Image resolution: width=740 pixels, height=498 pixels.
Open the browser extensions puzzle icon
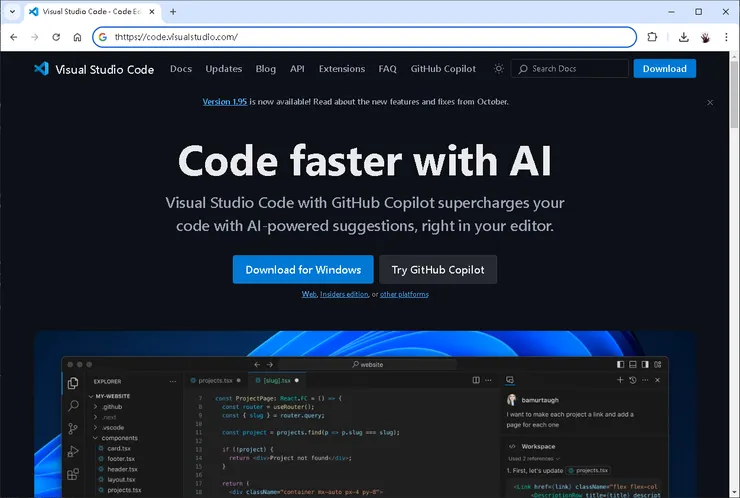point(652,37)
